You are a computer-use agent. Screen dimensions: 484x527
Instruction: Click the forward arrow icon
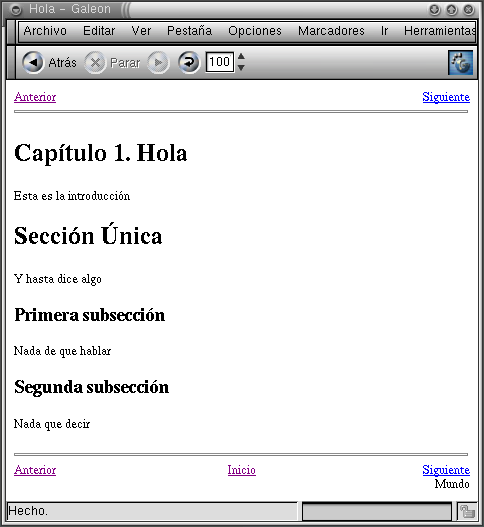pos(158,63)
